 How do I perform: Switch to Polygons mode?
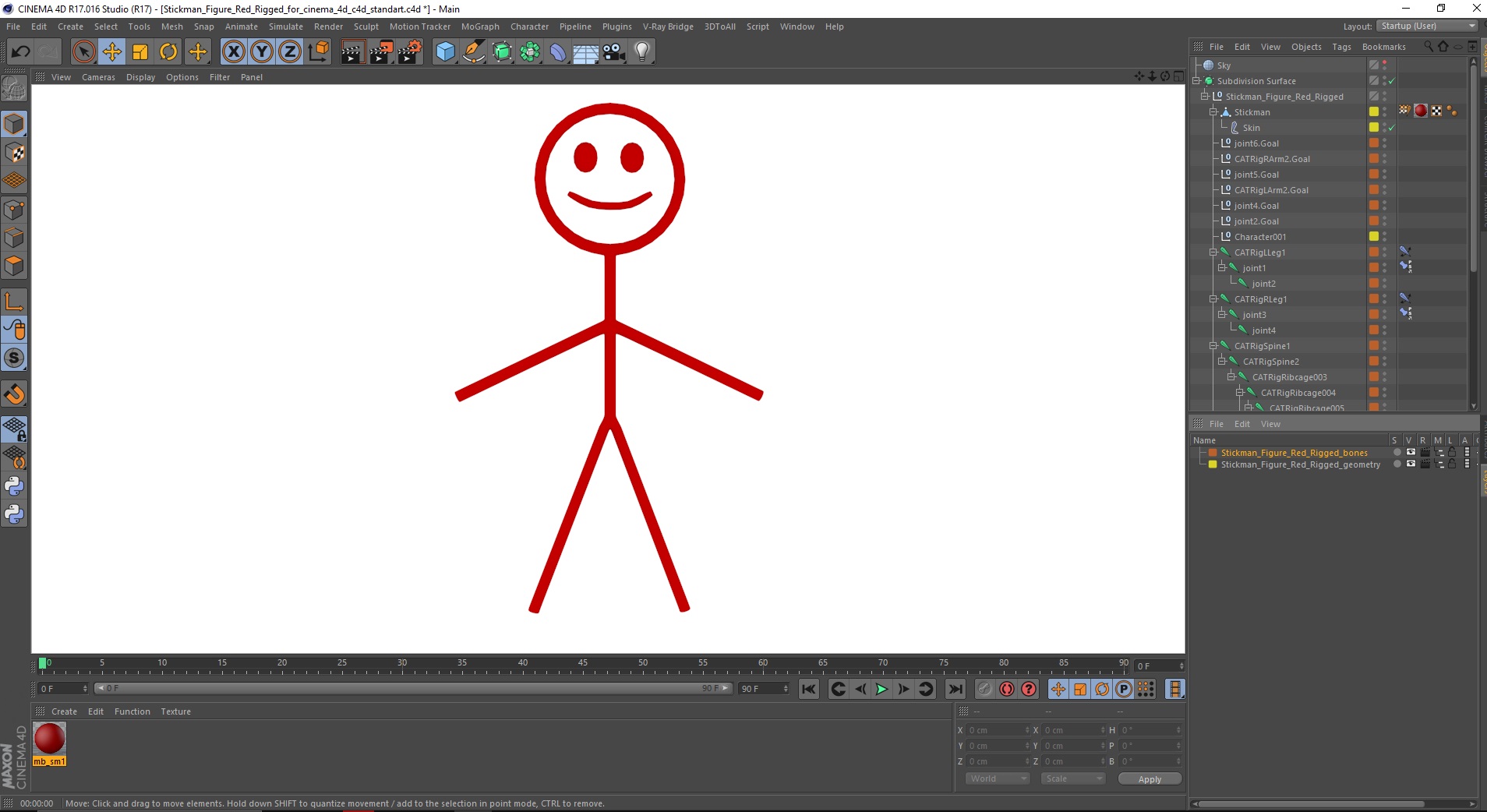click(14, 266)
